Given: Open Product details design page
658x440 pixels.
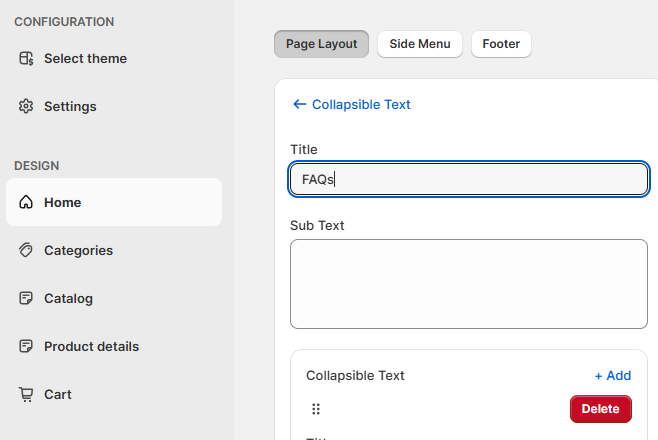Looking at the screenshot, I should point(114,346).
